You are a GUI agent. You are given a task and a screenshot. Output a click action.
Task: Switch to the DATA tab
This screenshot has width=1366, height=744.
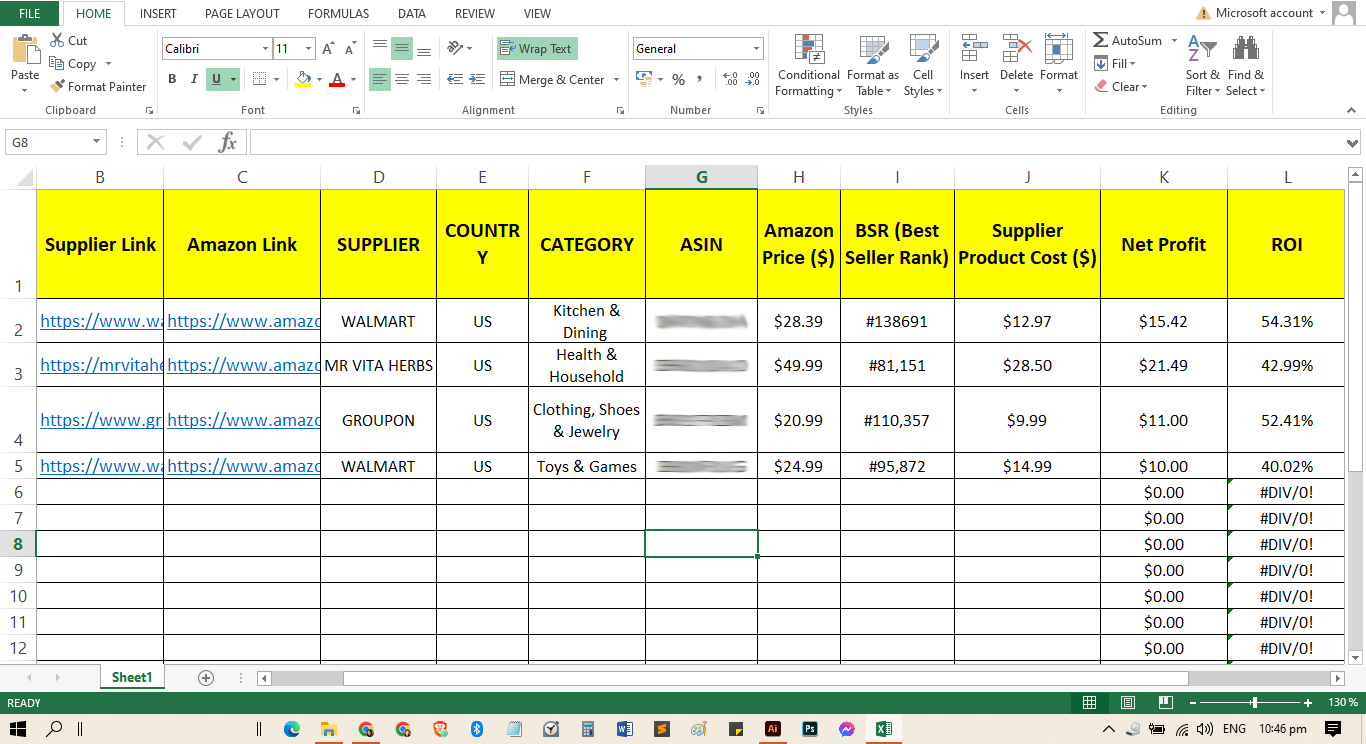click(x=412, y=14)
